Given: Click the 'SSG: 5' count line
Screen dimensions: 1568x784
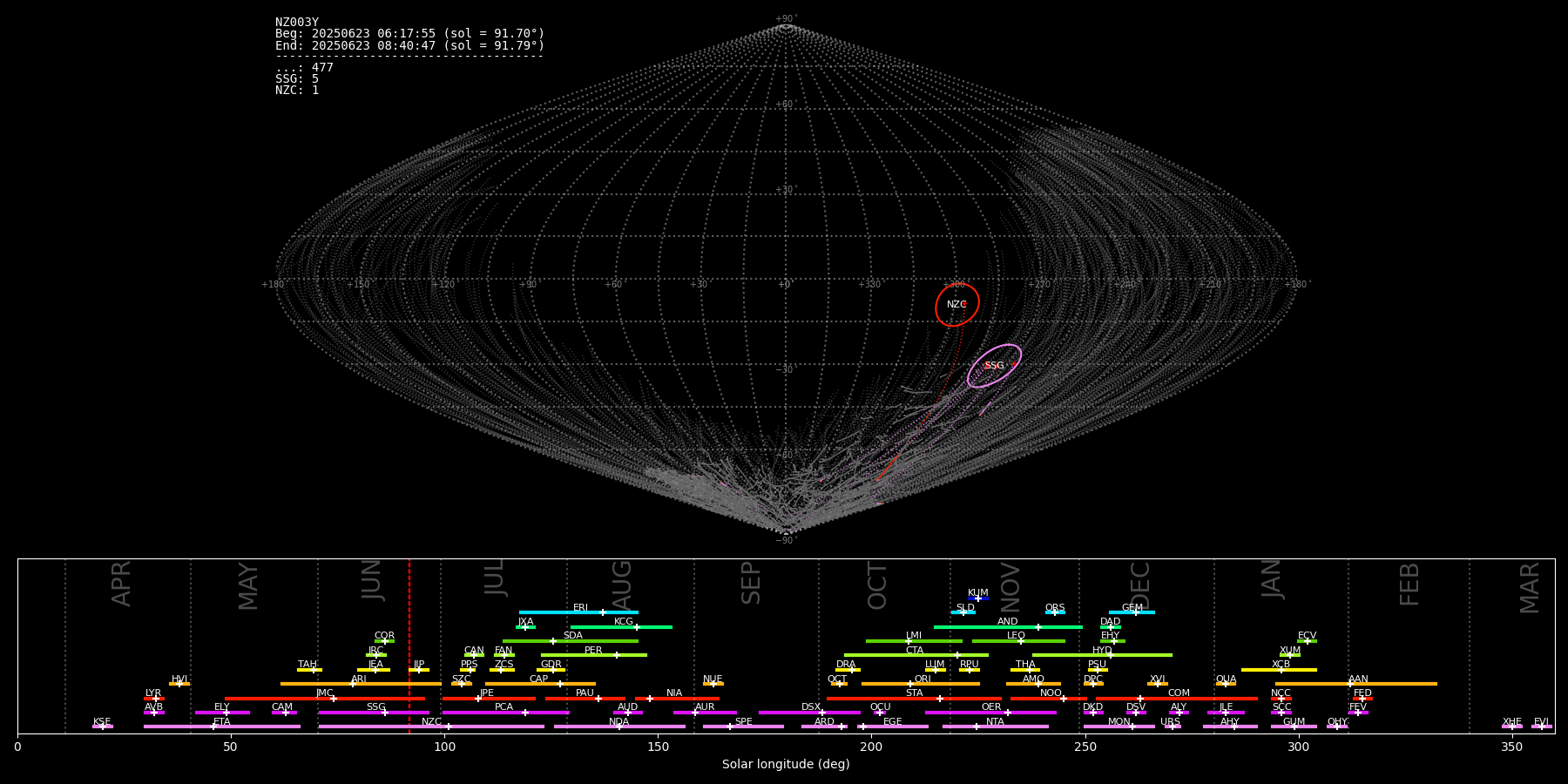Looking at the screenshot, I should tap(297, 79).
